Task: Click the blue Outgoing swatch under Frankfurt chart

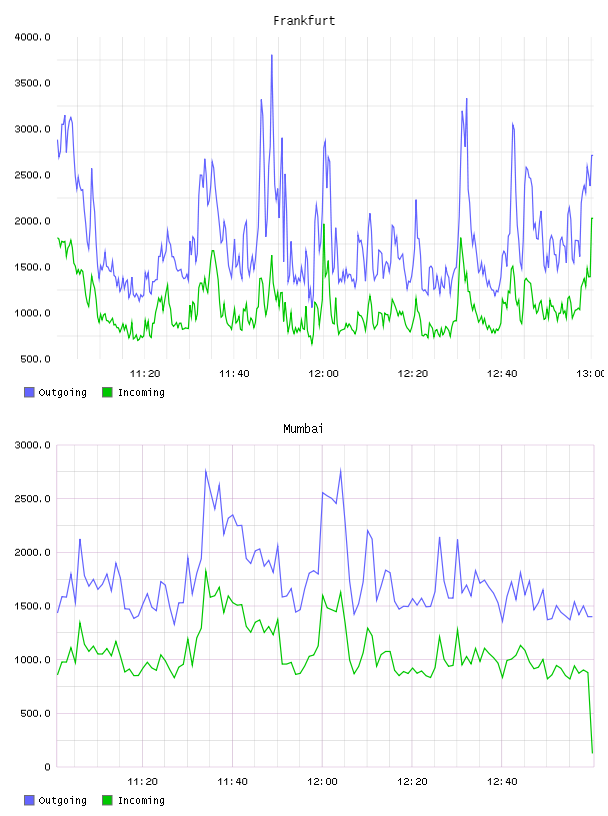Action: 29,392
